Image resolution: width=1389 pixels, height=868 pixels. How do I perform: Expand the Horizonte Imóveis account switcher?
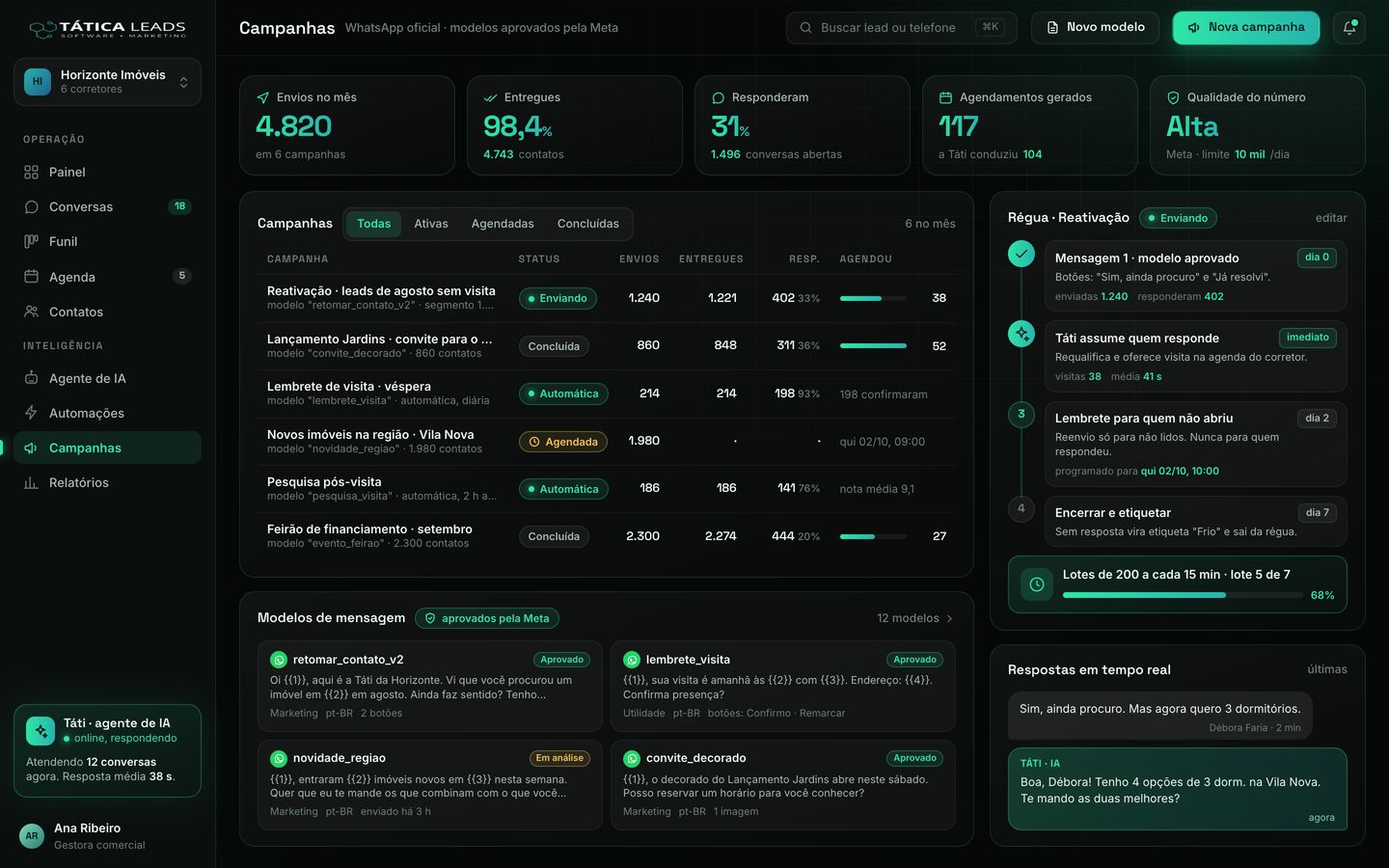pyautogui.click(x=107, y=82)
